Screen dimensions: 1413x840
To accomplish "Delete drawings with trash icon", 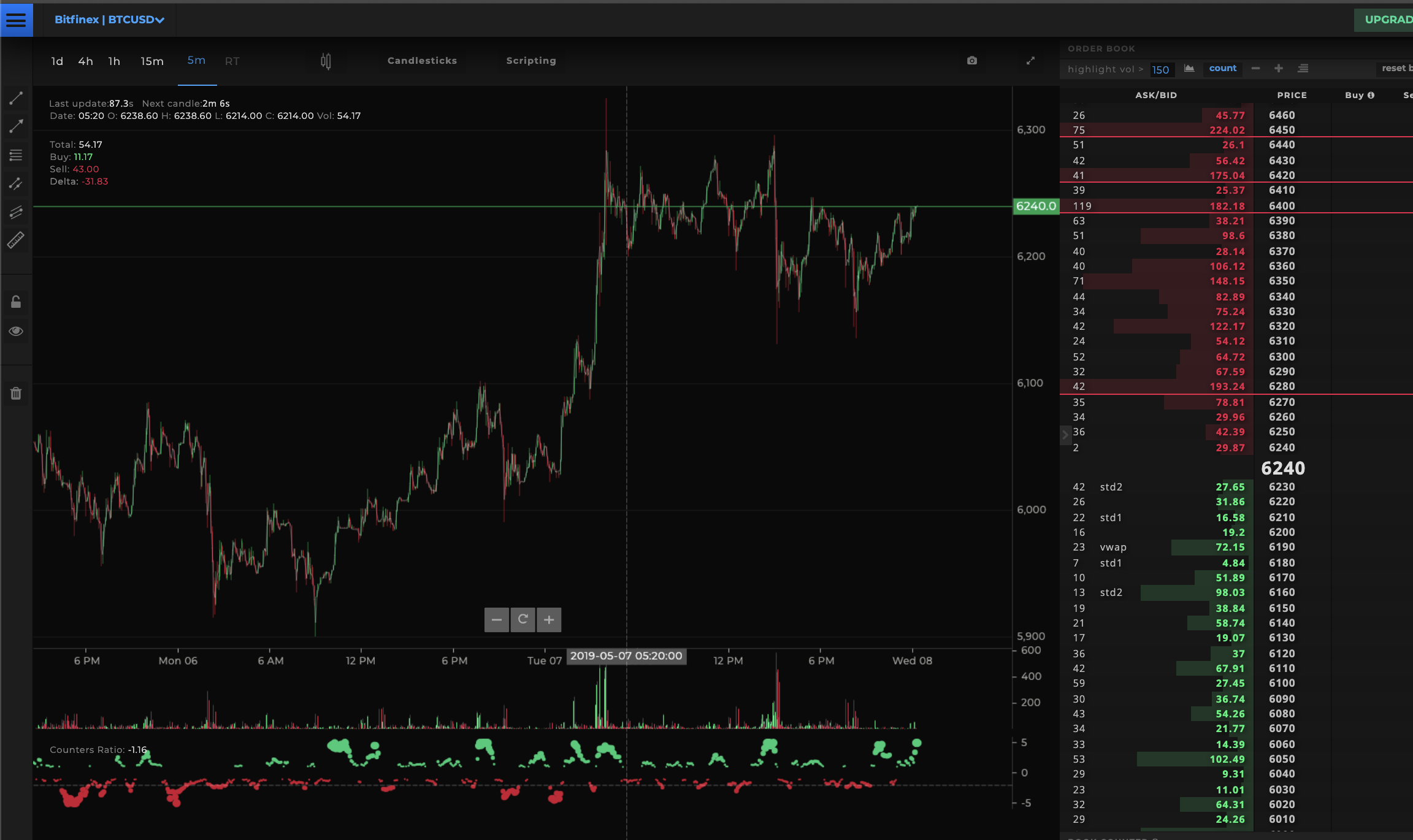I will (x=16, y=393).
